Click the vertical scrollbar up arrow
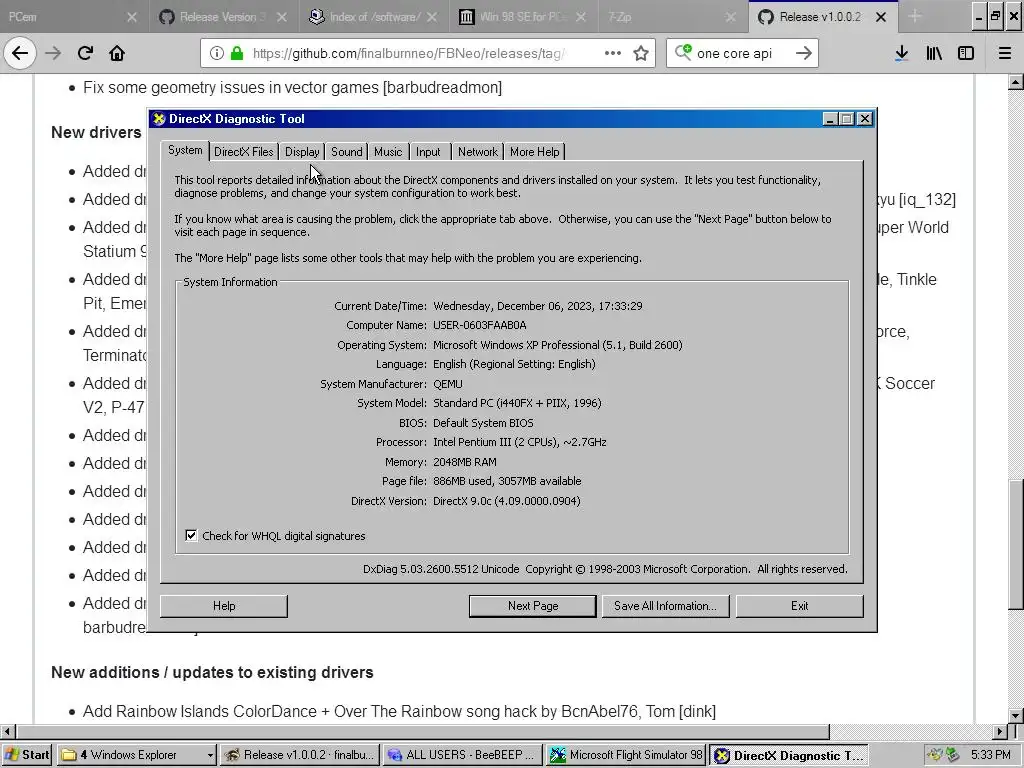Viewport: 1024px width, 768px height. (x=1016, y=82)
